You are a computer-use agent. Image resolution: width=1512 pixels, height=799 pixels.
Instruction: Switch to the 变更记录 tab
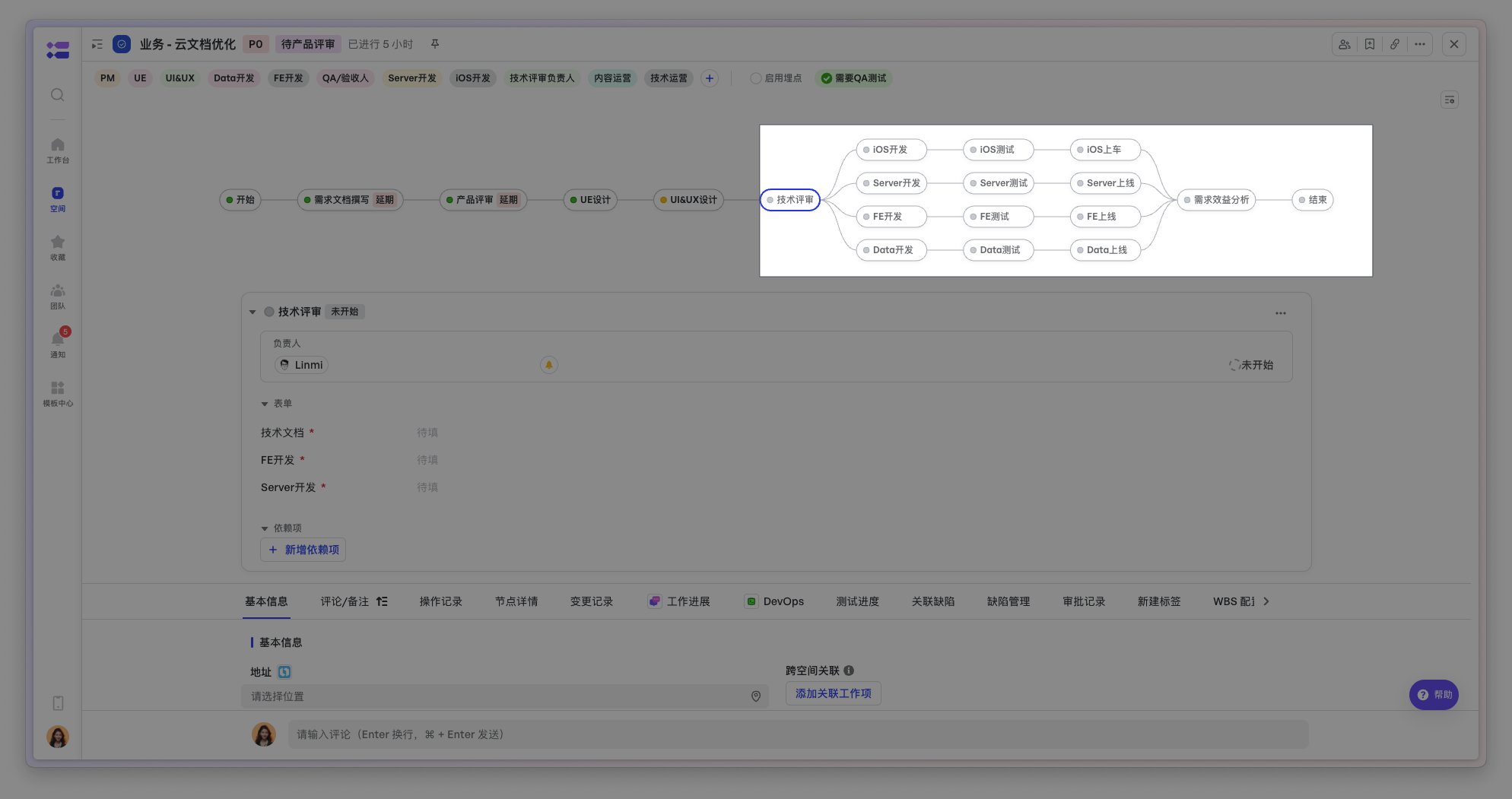pos(592,601)
